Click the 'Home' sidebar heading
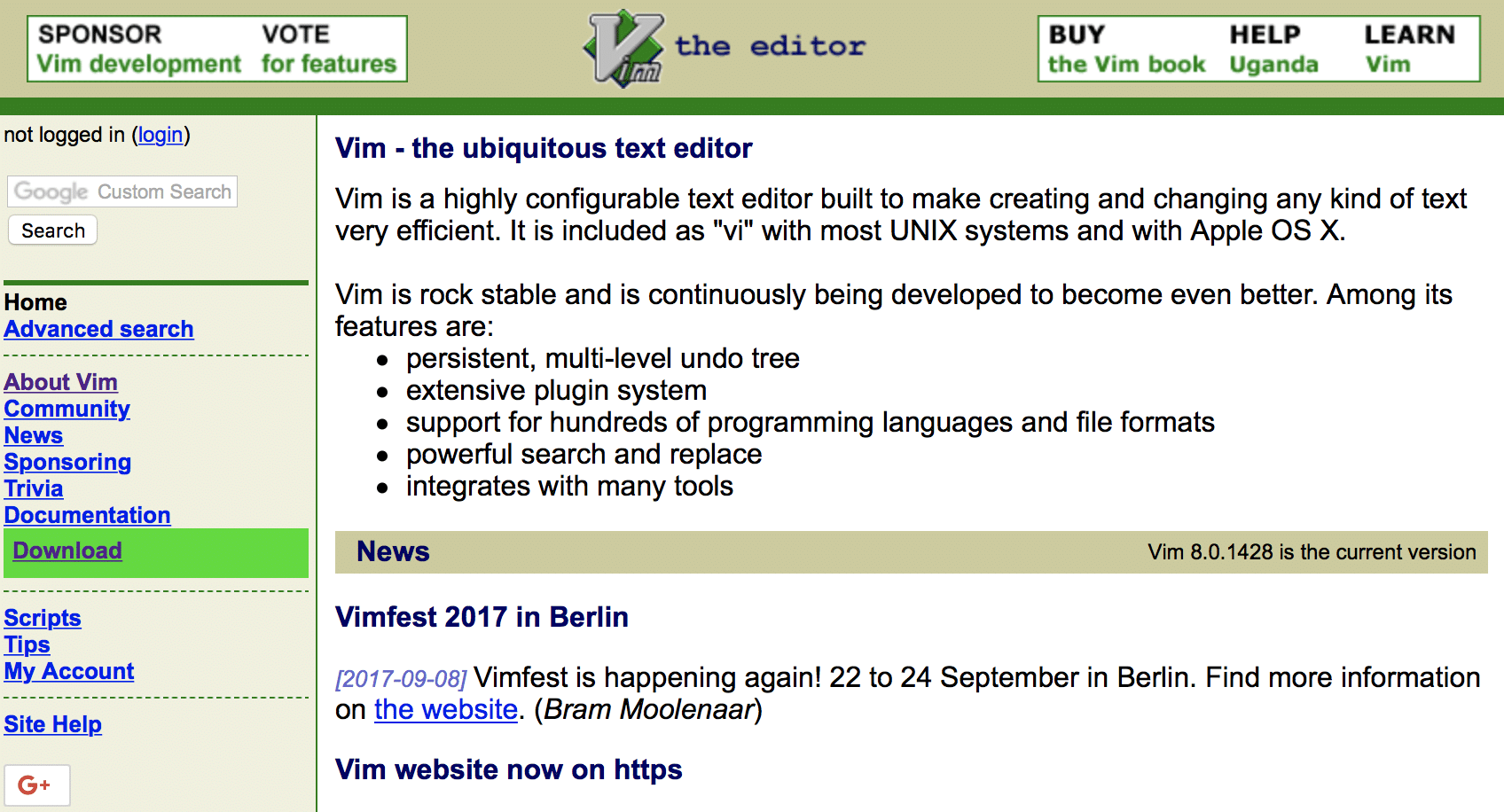The width and height of the screenshot is (1504, 812). [35, 302]
